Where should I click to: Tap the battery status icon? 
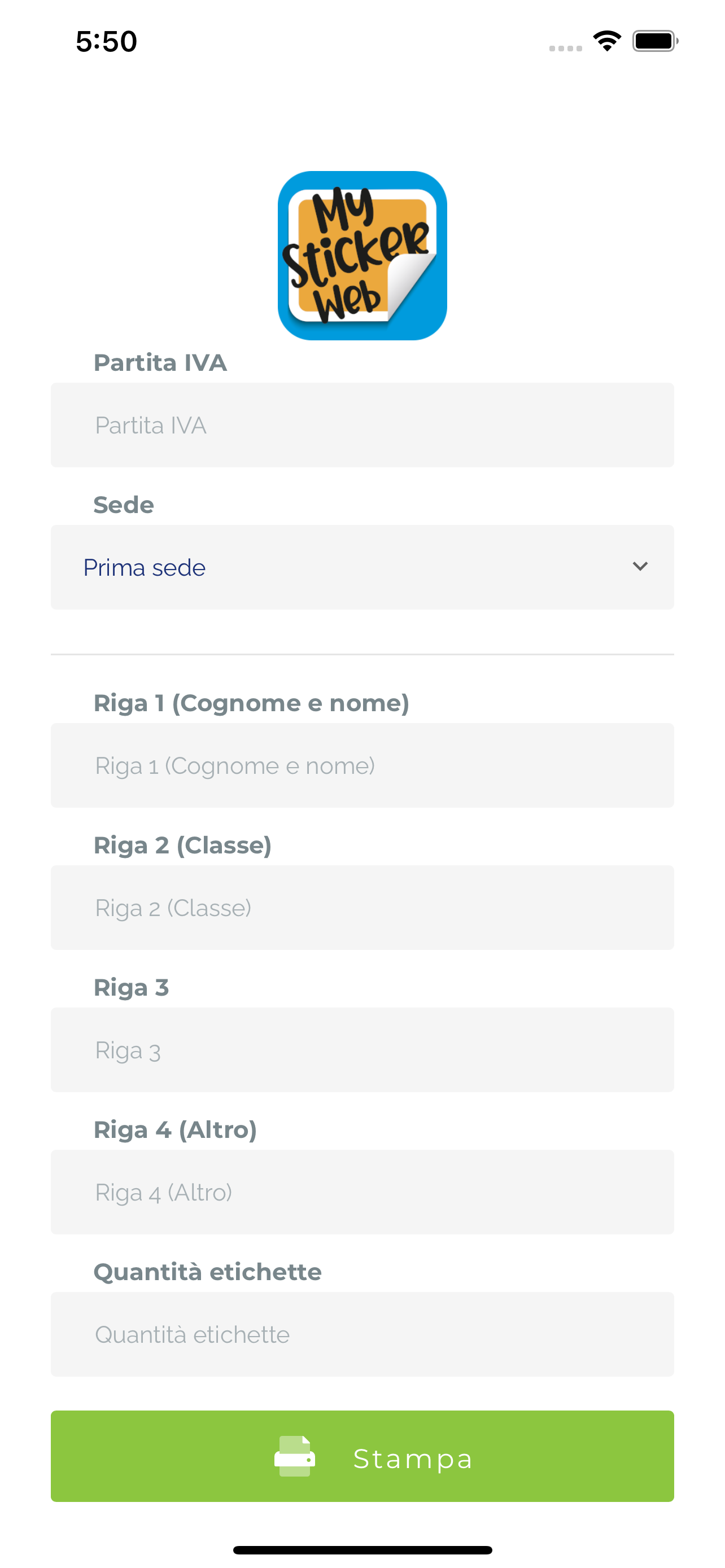tap(655, 41)
